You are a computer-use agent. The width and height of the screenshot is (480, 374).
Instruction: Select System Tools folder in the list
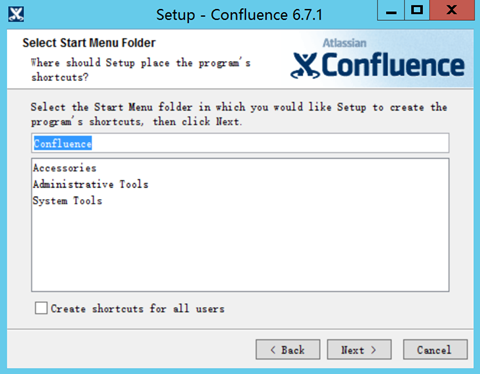[67, 201]
